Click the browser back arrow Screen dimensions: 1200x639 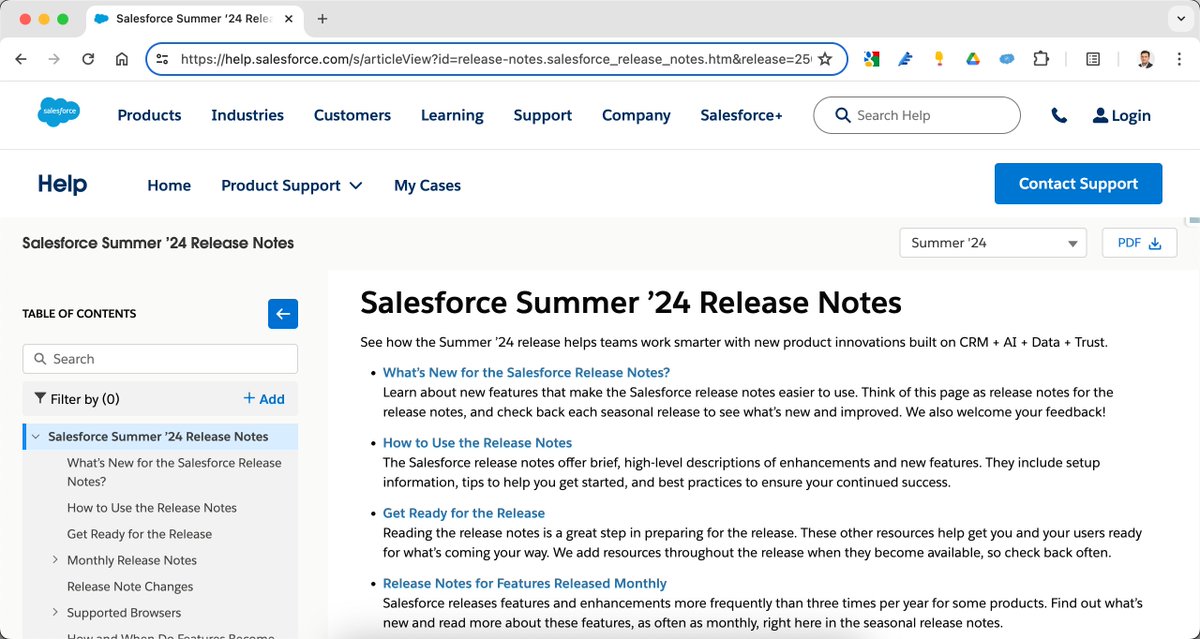click(x=21, y=59)
